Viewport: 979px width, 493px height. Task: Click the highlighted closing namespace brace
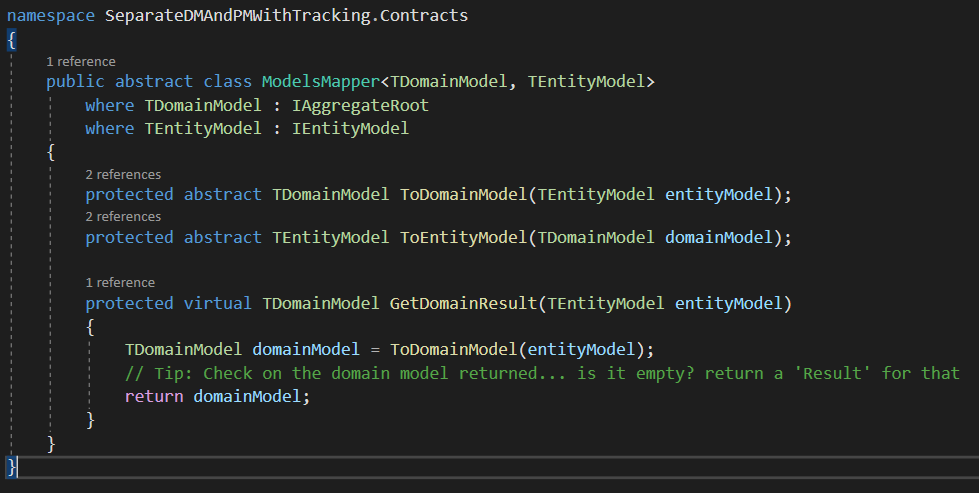(11, 467)
